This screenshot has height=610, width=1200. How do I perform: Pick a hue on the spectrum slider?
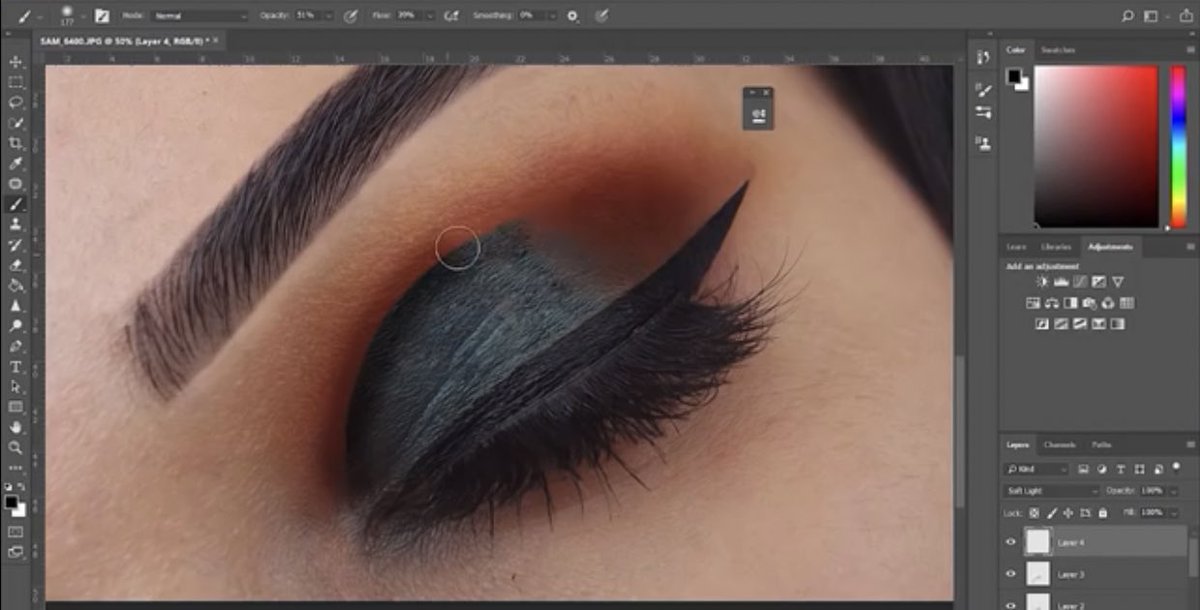click(x=1178, y=147)
